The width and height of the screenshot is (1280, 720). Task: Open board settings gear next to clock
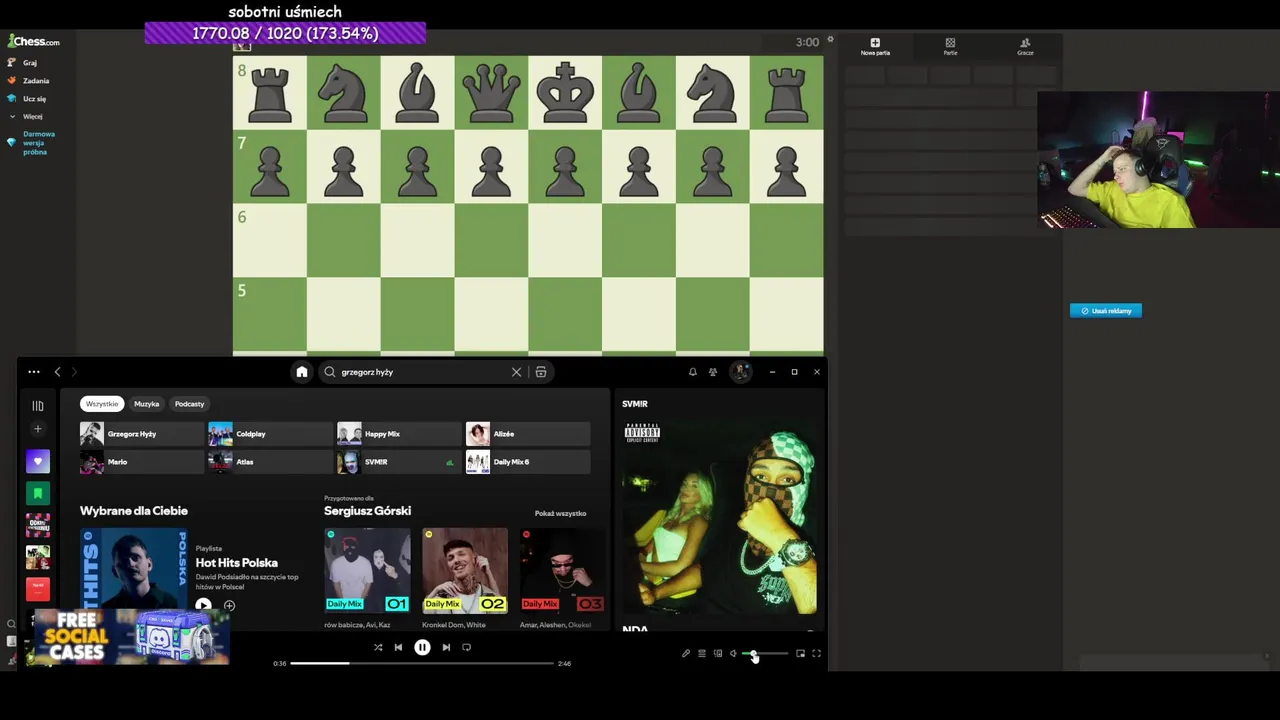click(x=830, y=41)
